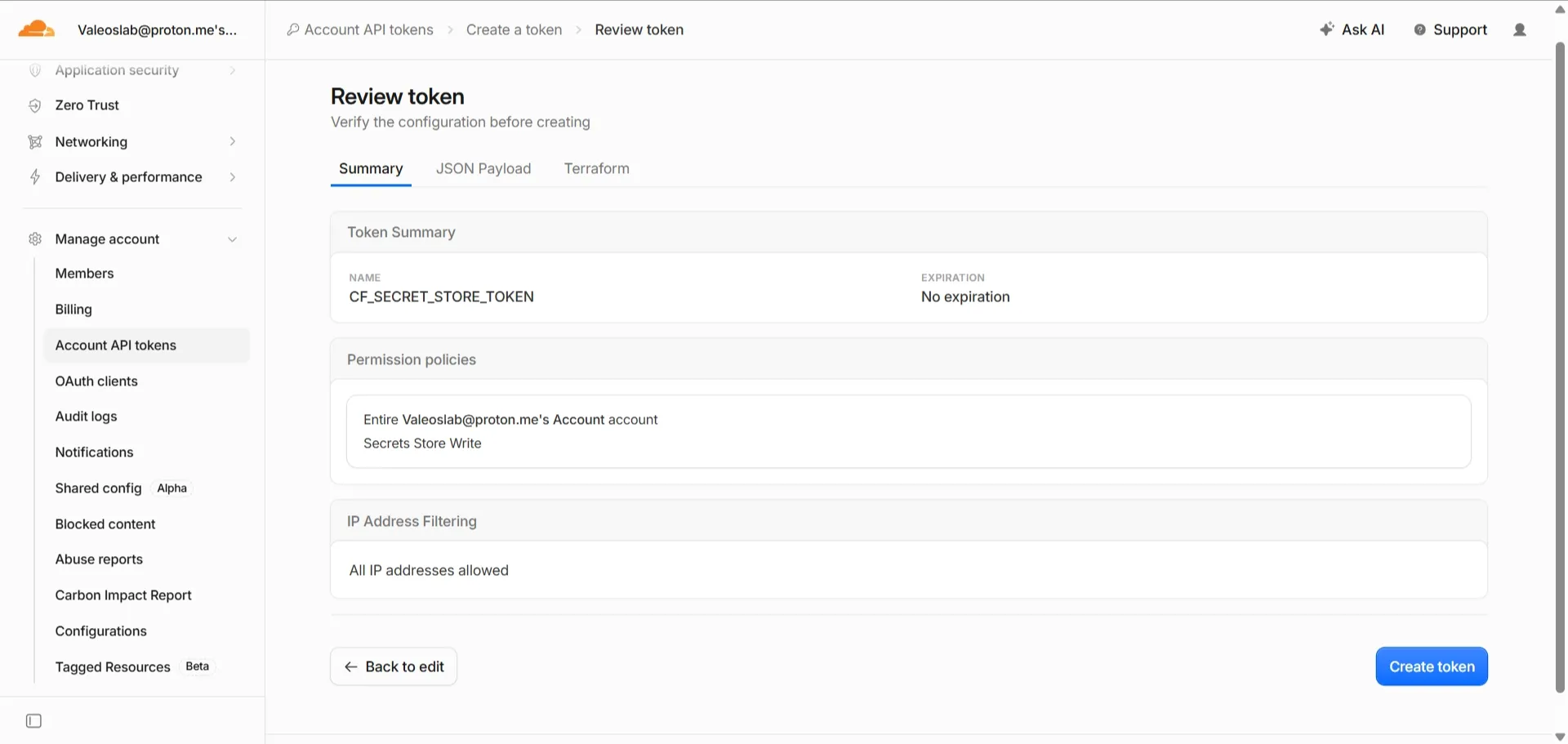Click the page vertical scrollbar
1568x744 pixels.
(x=1560, y=368)
